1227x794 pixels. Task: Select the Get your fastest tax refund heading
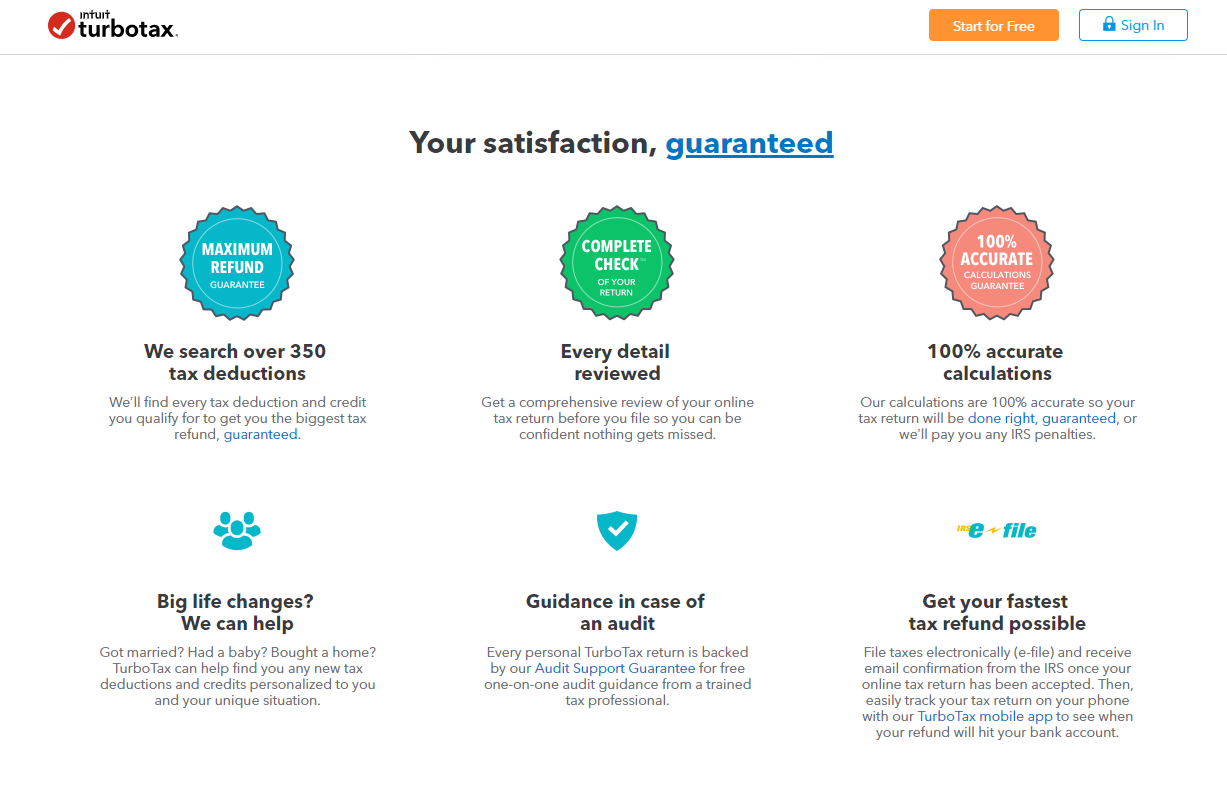(x=997, y=612)
